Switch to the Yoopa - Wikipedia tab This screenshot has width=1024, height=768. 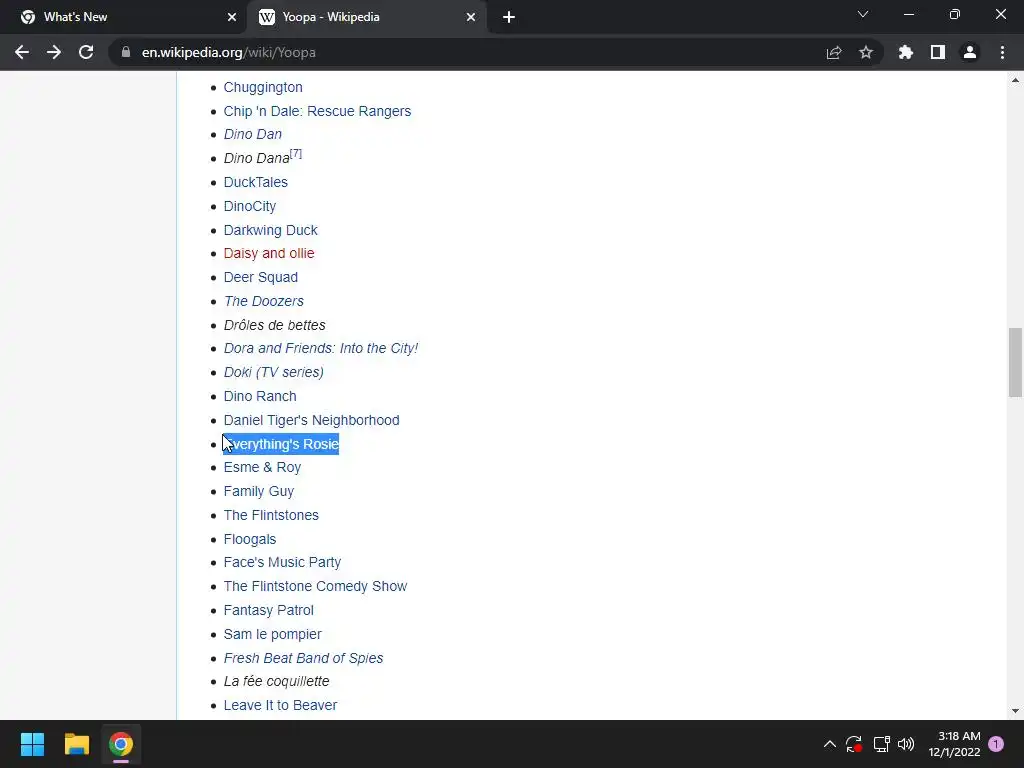point(367,17)
